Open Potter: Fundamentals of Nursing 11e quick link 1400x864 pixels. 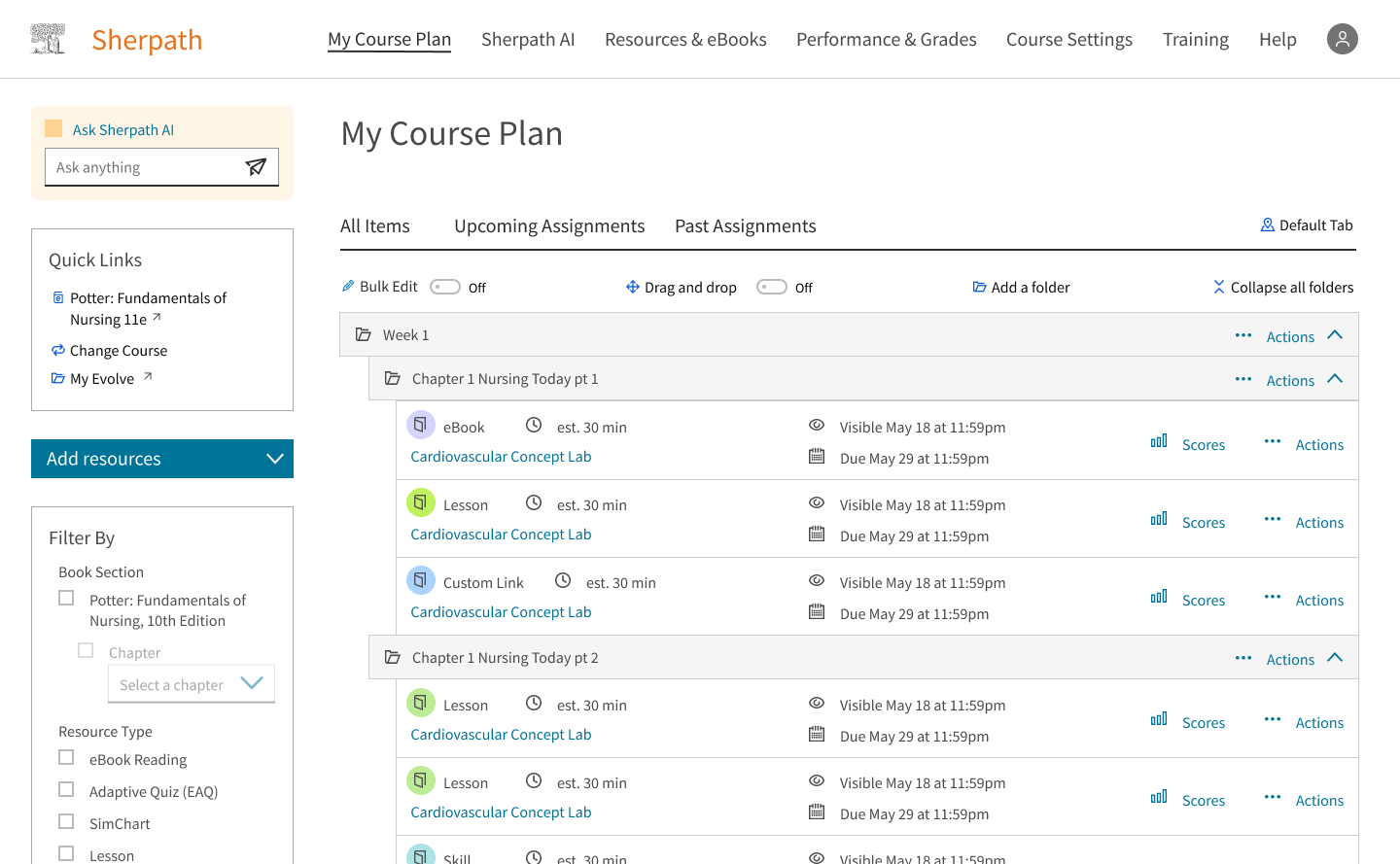[x=148, y=308]
